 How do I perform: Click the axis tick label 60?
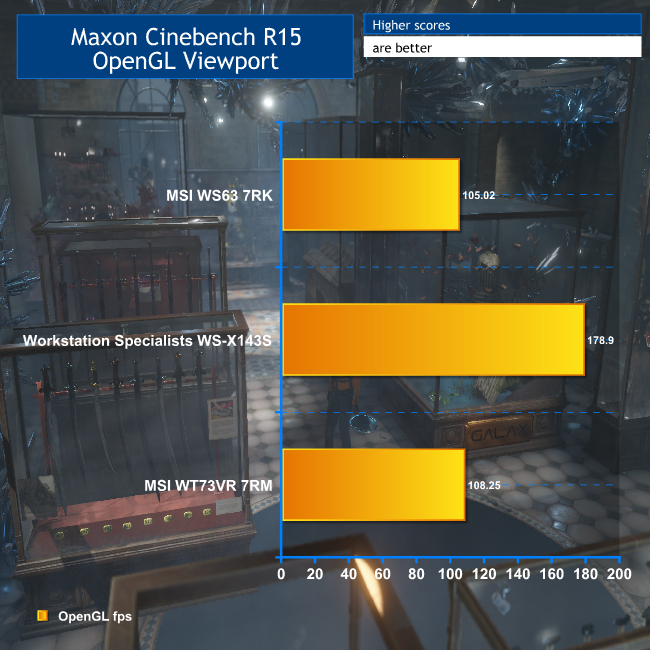(382, 574)
